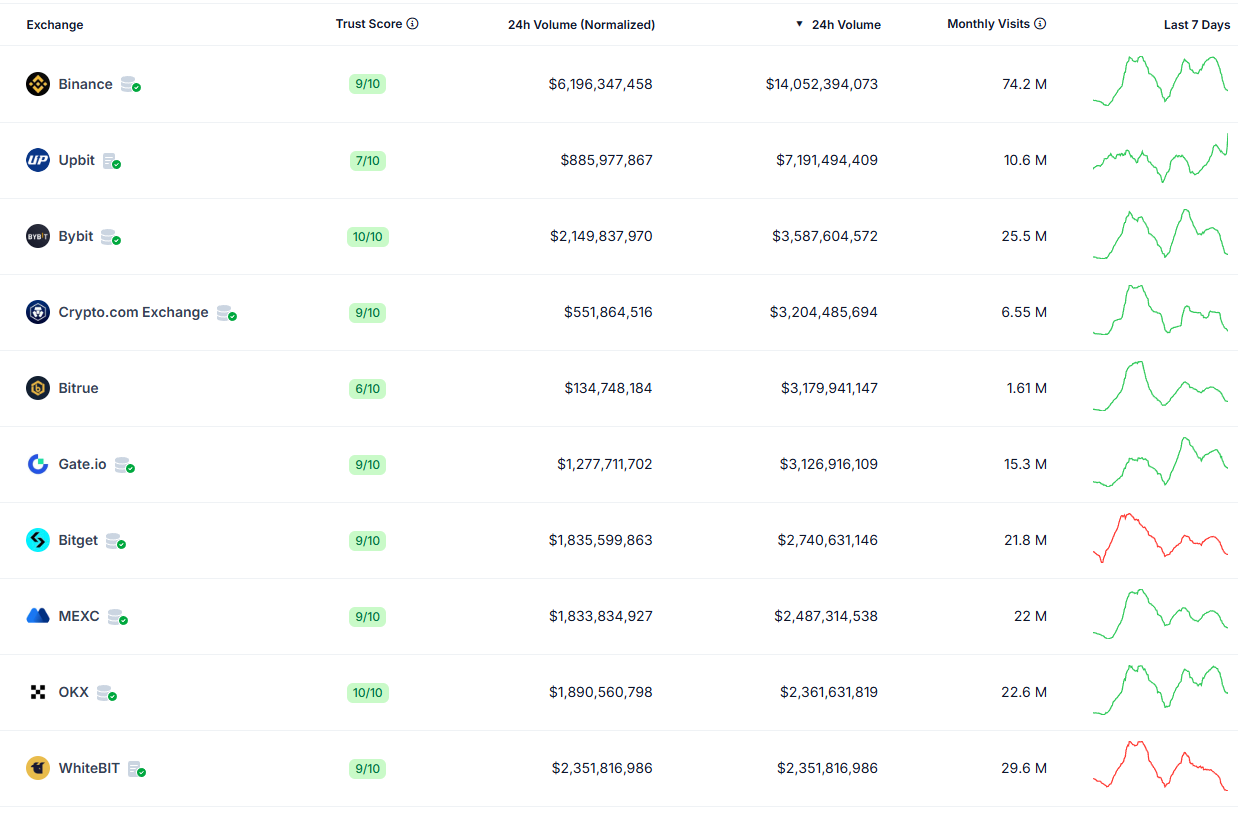Click the WhiteBIT logo icon

38,768
